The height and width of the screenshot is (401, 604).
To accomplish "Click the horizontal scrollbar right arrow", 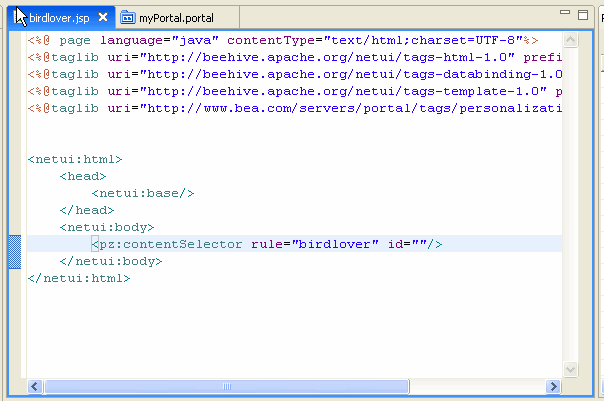I will tap(553, 386).
